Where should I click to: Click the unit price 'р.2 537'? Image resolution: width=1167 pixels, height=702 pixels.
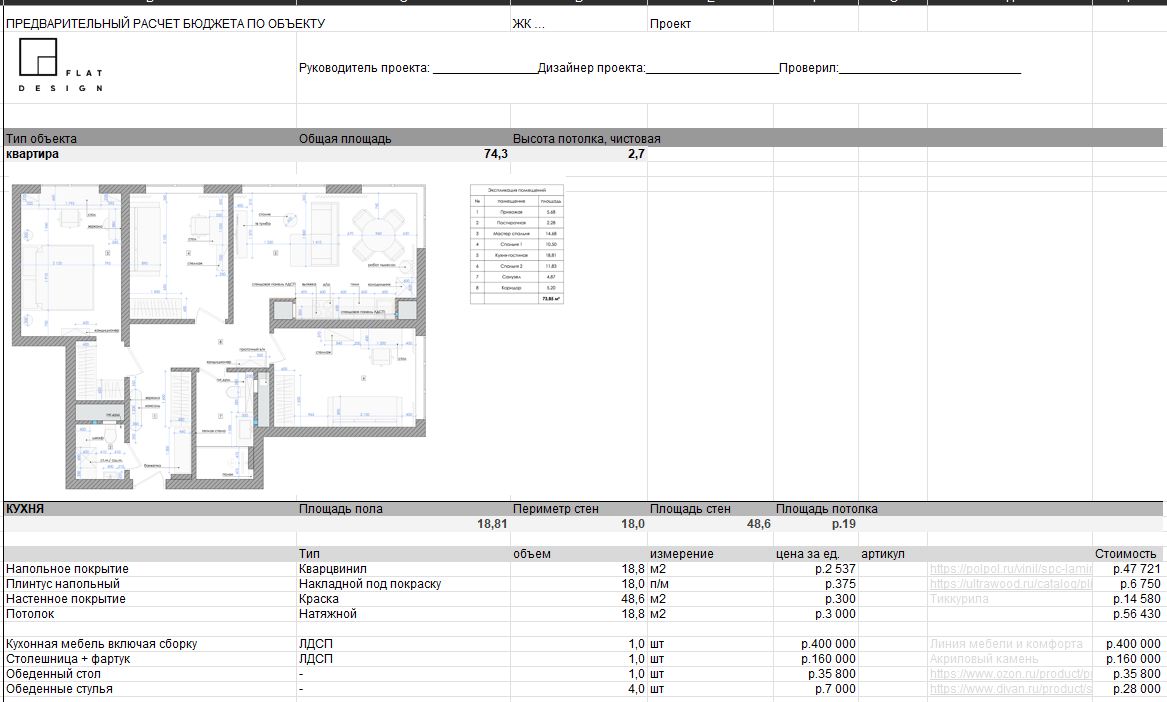click(x=835, y=569)
